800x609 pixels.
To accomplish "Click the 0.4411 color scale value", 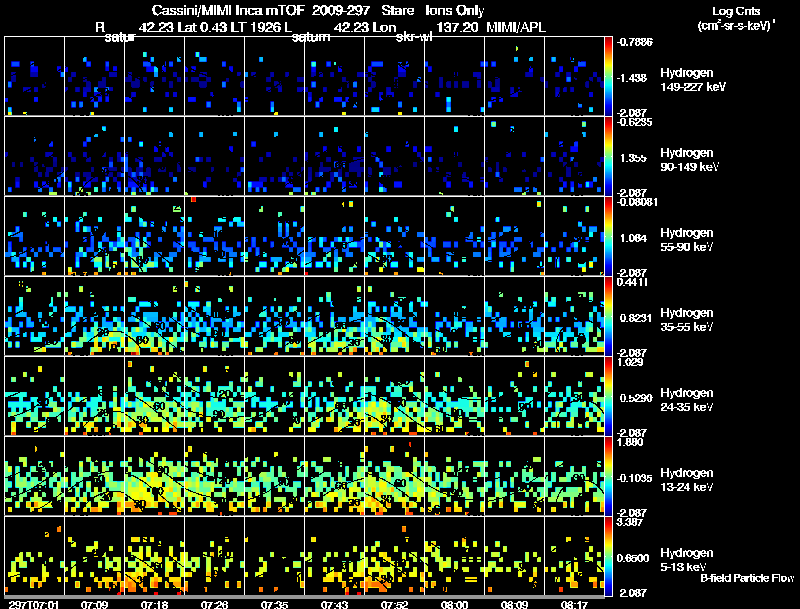I will pos(633,282).
